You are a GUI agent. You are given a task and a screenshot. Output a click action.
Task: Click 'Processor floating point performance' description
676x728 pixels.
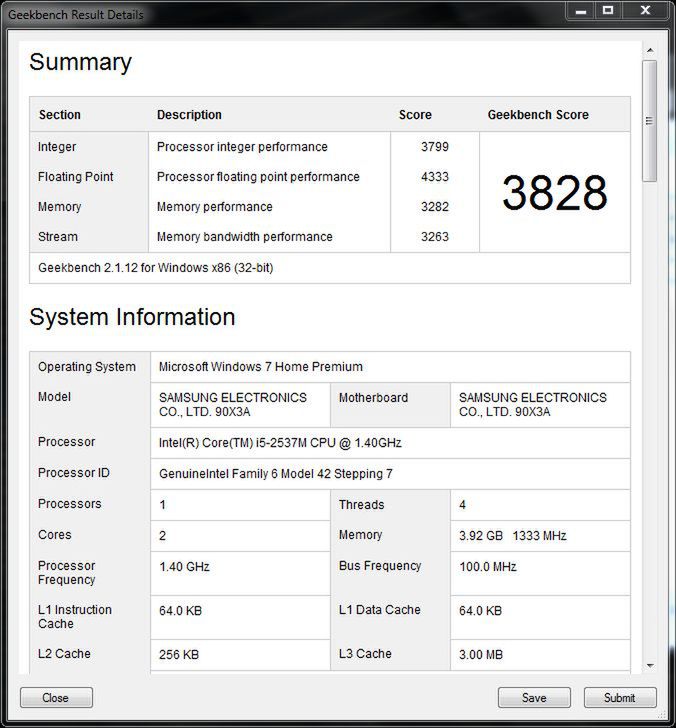click(258, 177)
